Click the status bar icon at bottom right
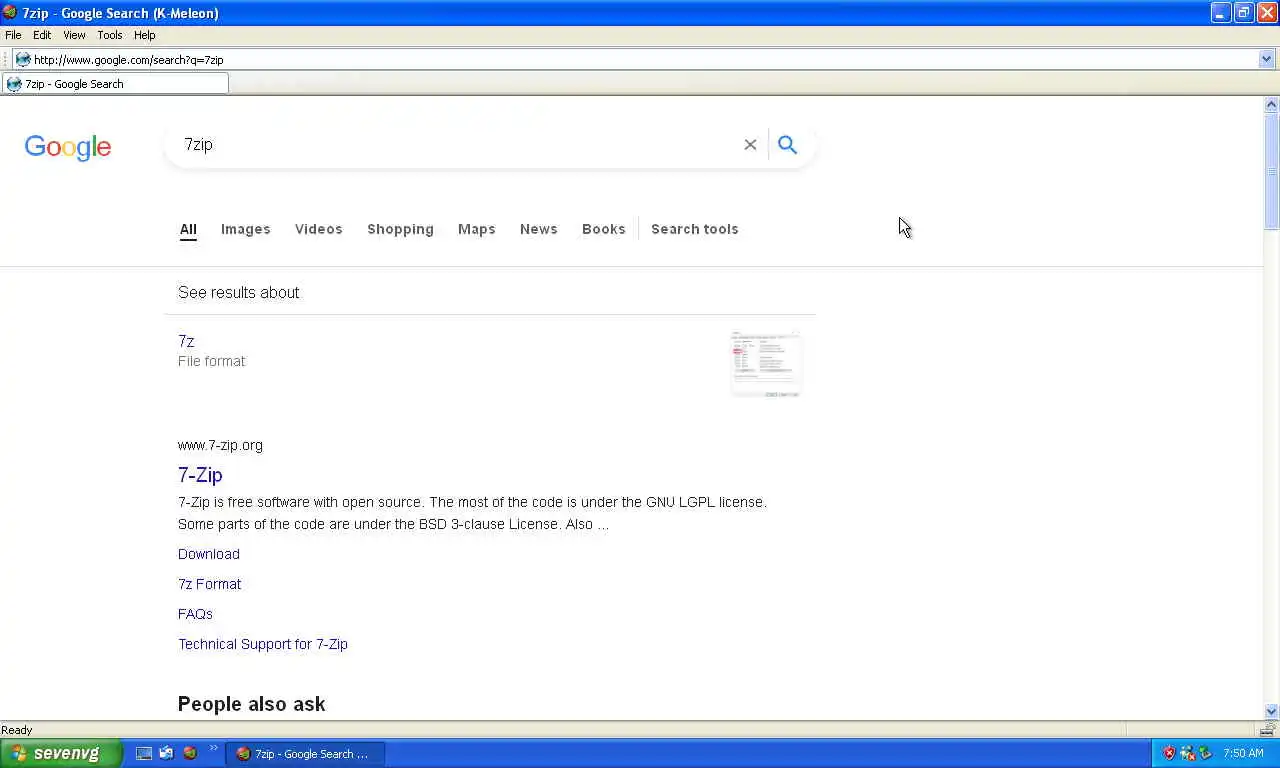The width and height of the screenshot is (1280, 768). click(1269, 730)
